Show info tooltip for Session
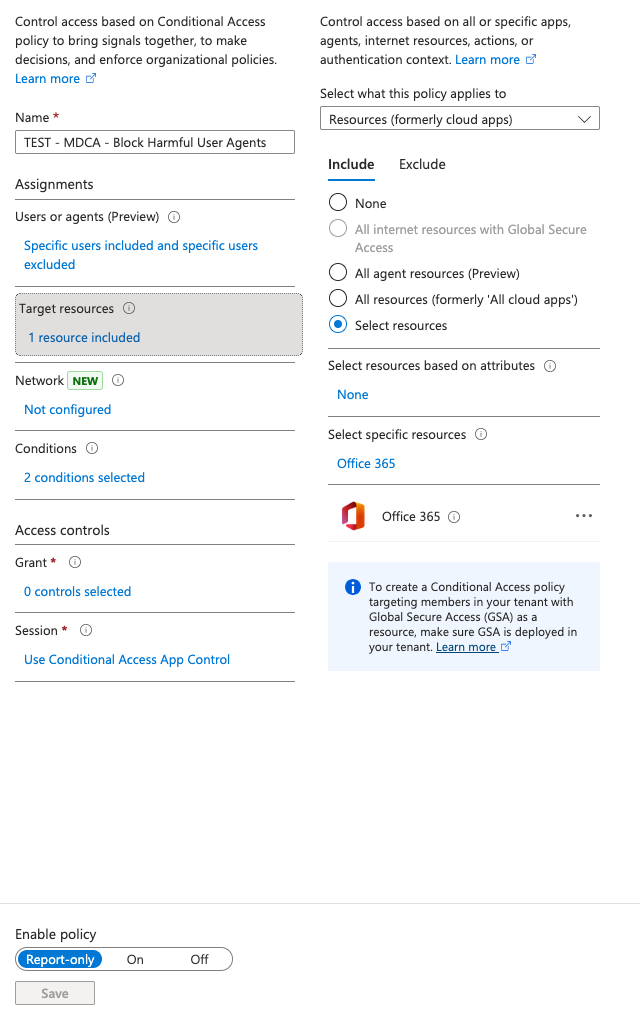Screen dimensions: 640x1017 [86, 630]
